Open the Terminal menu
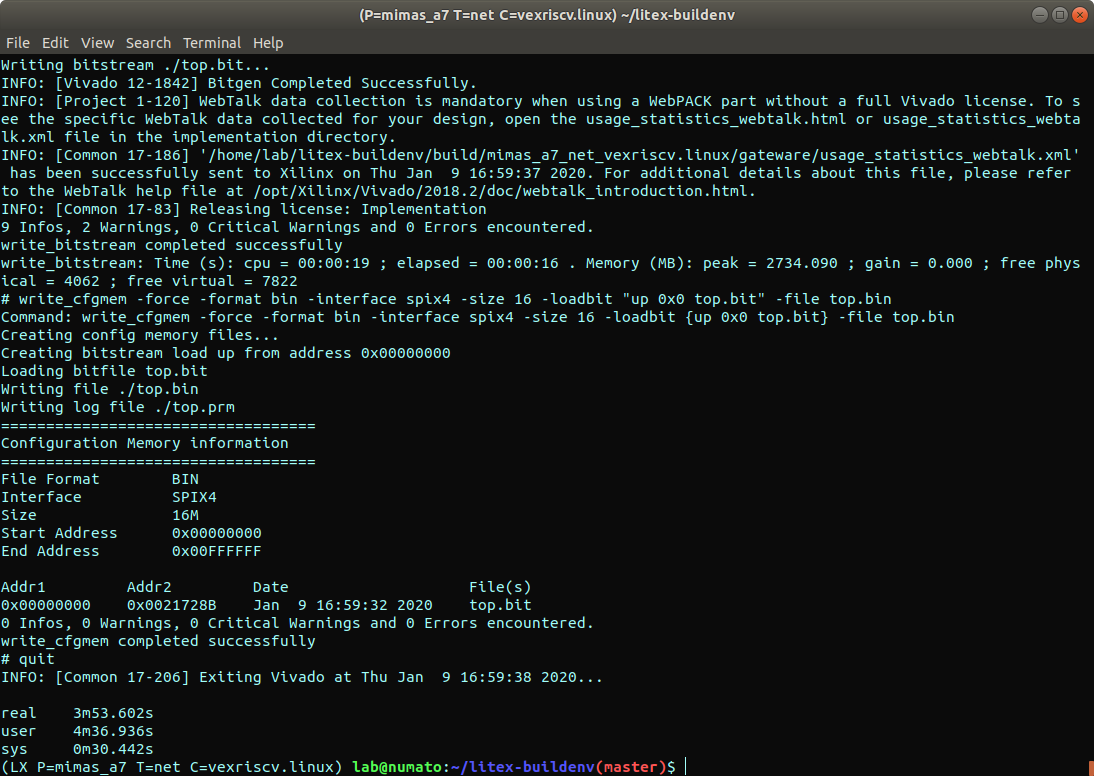 212,43
